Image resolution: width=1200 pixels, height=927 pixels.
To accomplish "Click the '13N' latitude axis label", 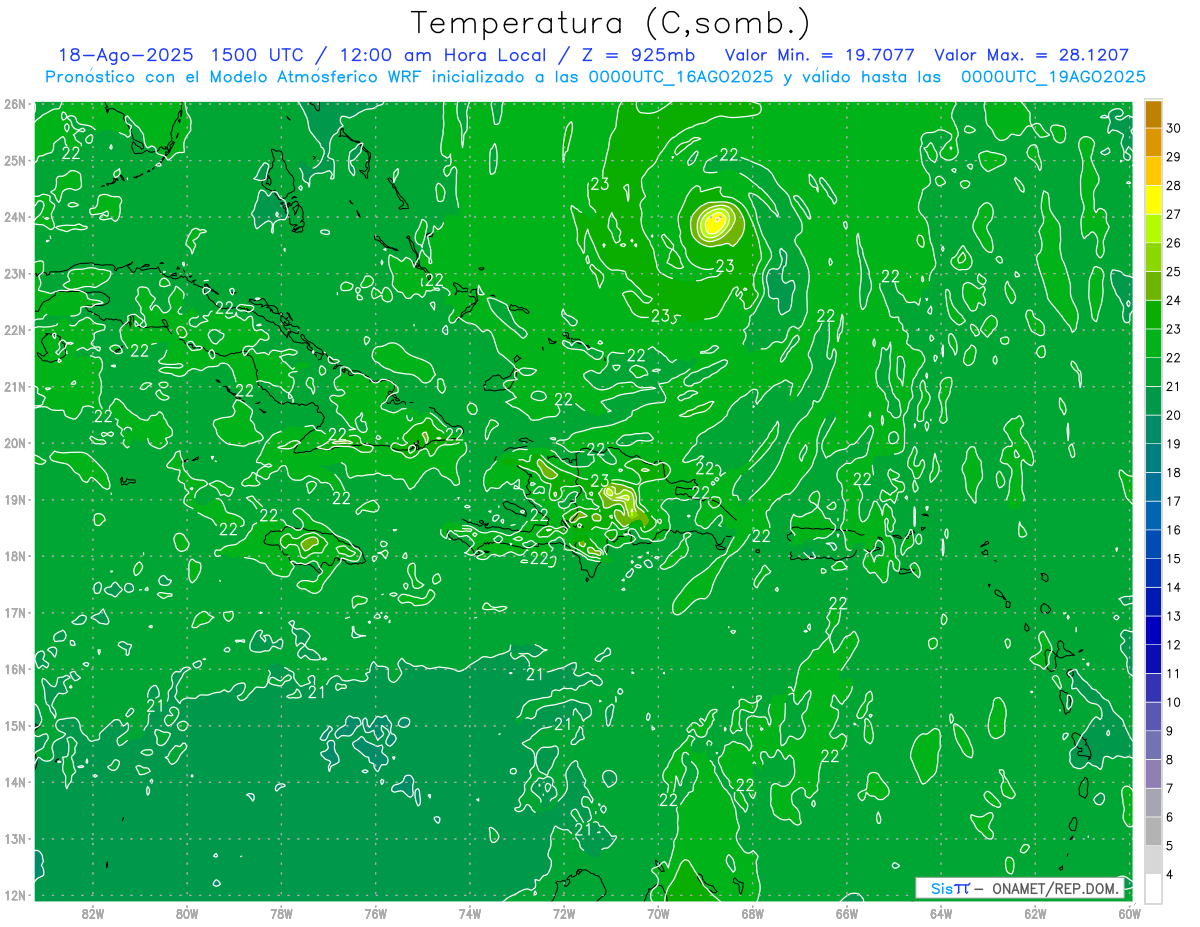I will [x=15, y=838].
